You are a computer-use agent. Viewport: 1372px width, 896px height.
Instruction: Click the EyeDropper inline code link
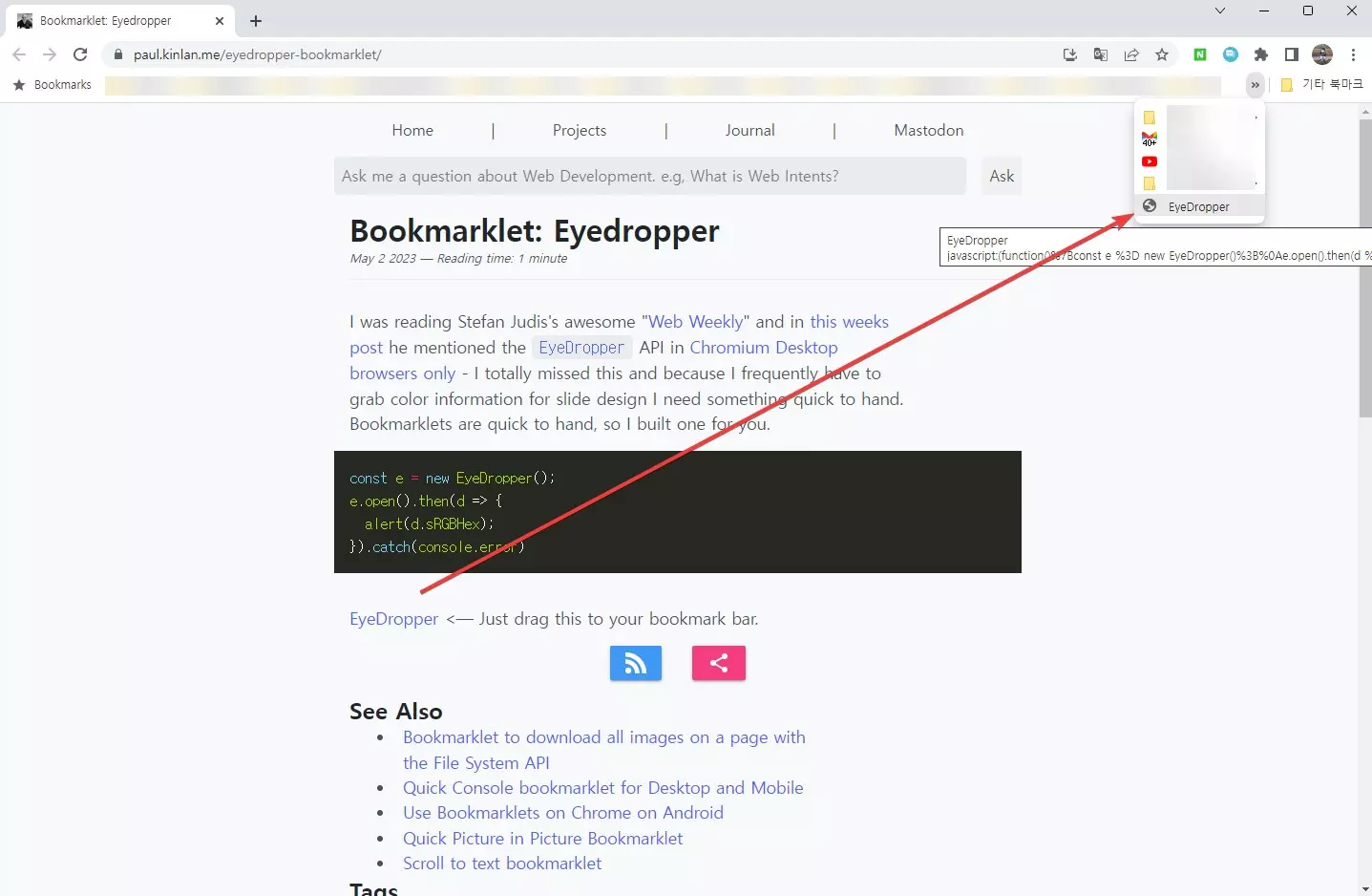coord(581,348)
